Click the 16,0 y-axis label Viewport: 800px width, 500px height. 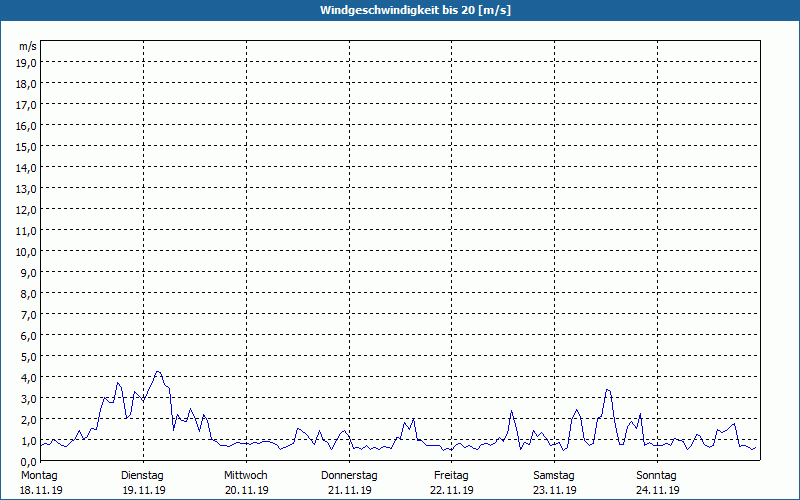(27, 126)
